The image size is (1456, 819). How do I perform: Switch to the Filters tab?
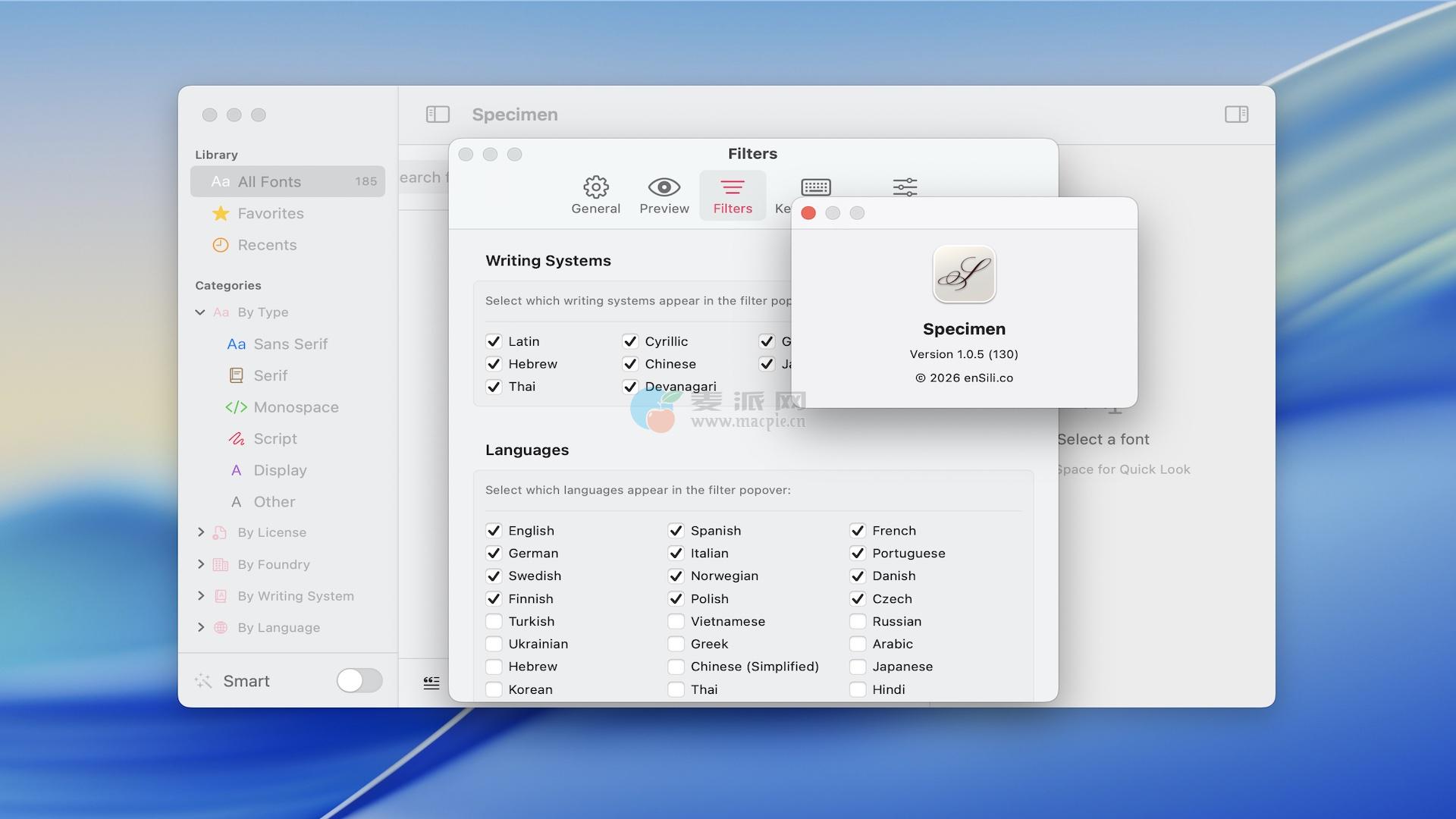[732, 195]
